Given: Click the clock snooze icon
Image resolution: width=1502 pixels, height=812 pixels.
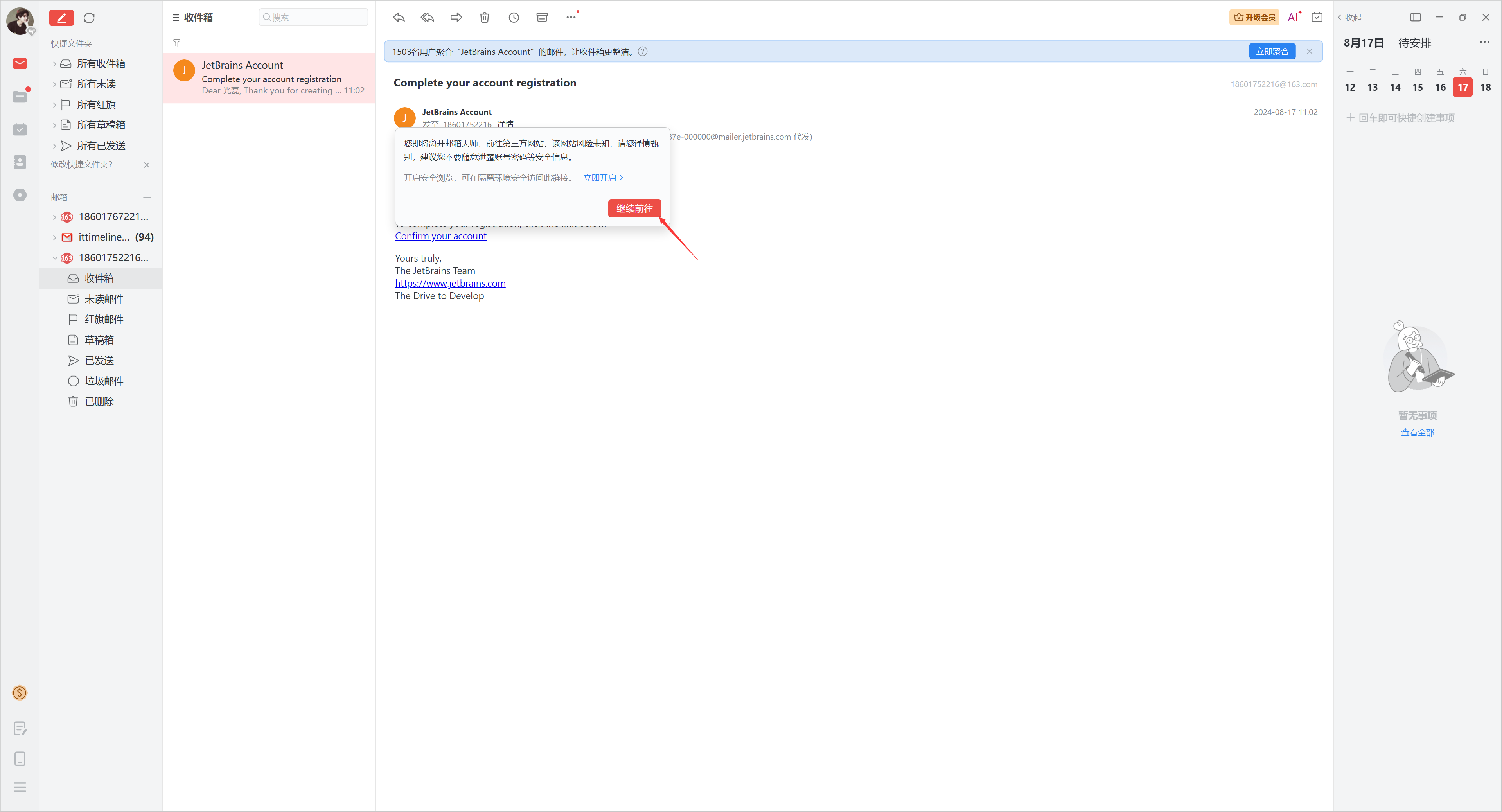Looking at the screenshot, I should pos(514,18).
